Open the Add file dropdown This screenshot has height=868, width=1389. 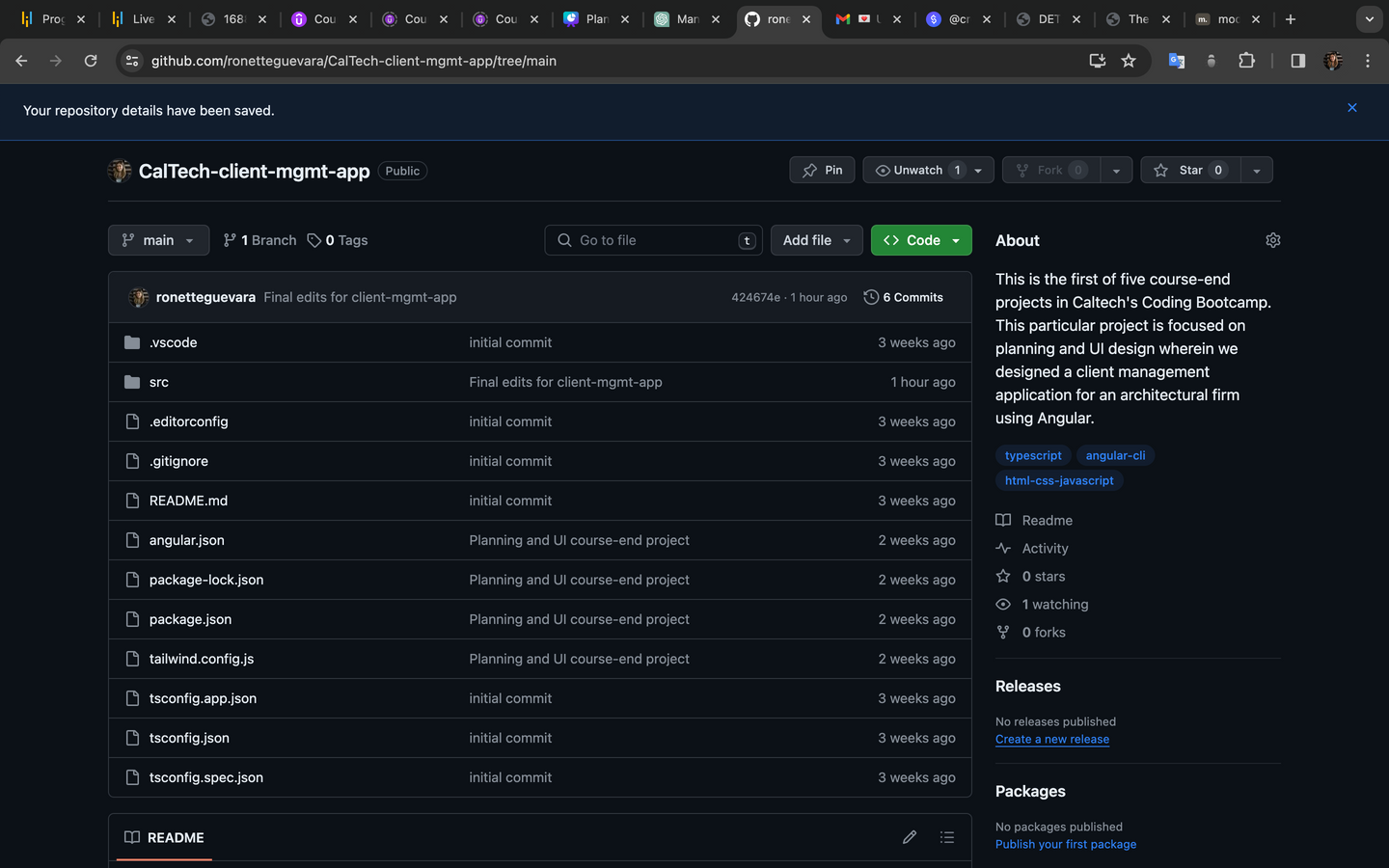tap(816, 240)
